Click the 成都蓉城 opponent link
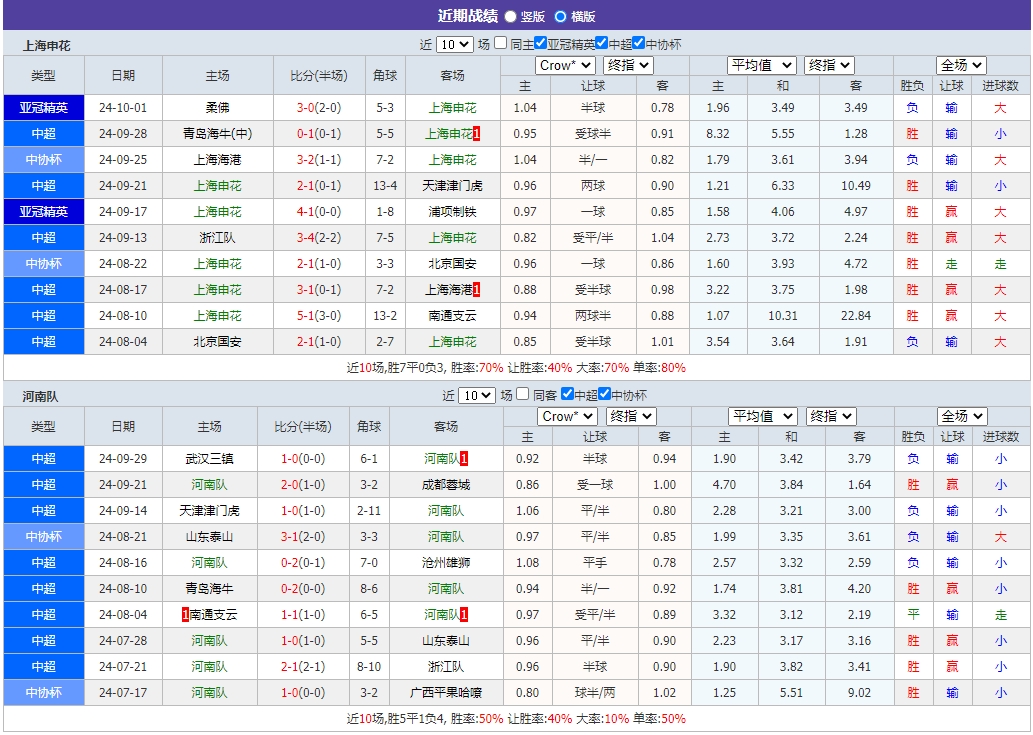 pyautogui.click(x=449, y=484)
